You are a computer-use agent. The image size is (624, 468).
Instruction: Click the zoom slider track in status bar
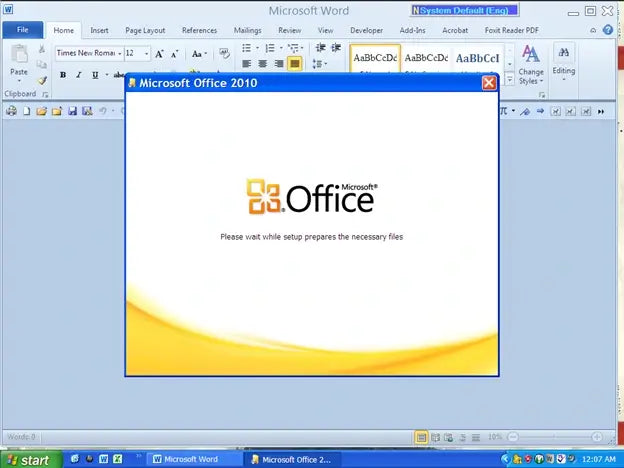coord(555,437)
